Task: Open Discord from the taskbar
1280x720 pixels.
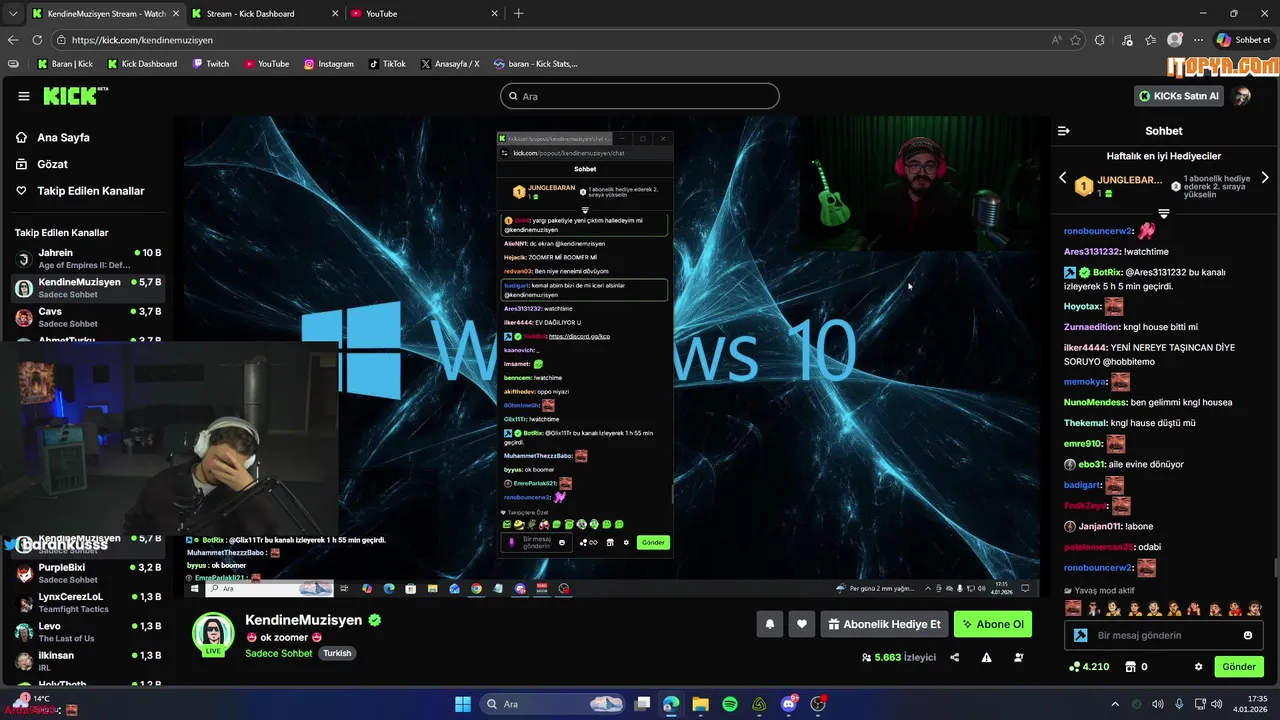Action: (789, 704)
